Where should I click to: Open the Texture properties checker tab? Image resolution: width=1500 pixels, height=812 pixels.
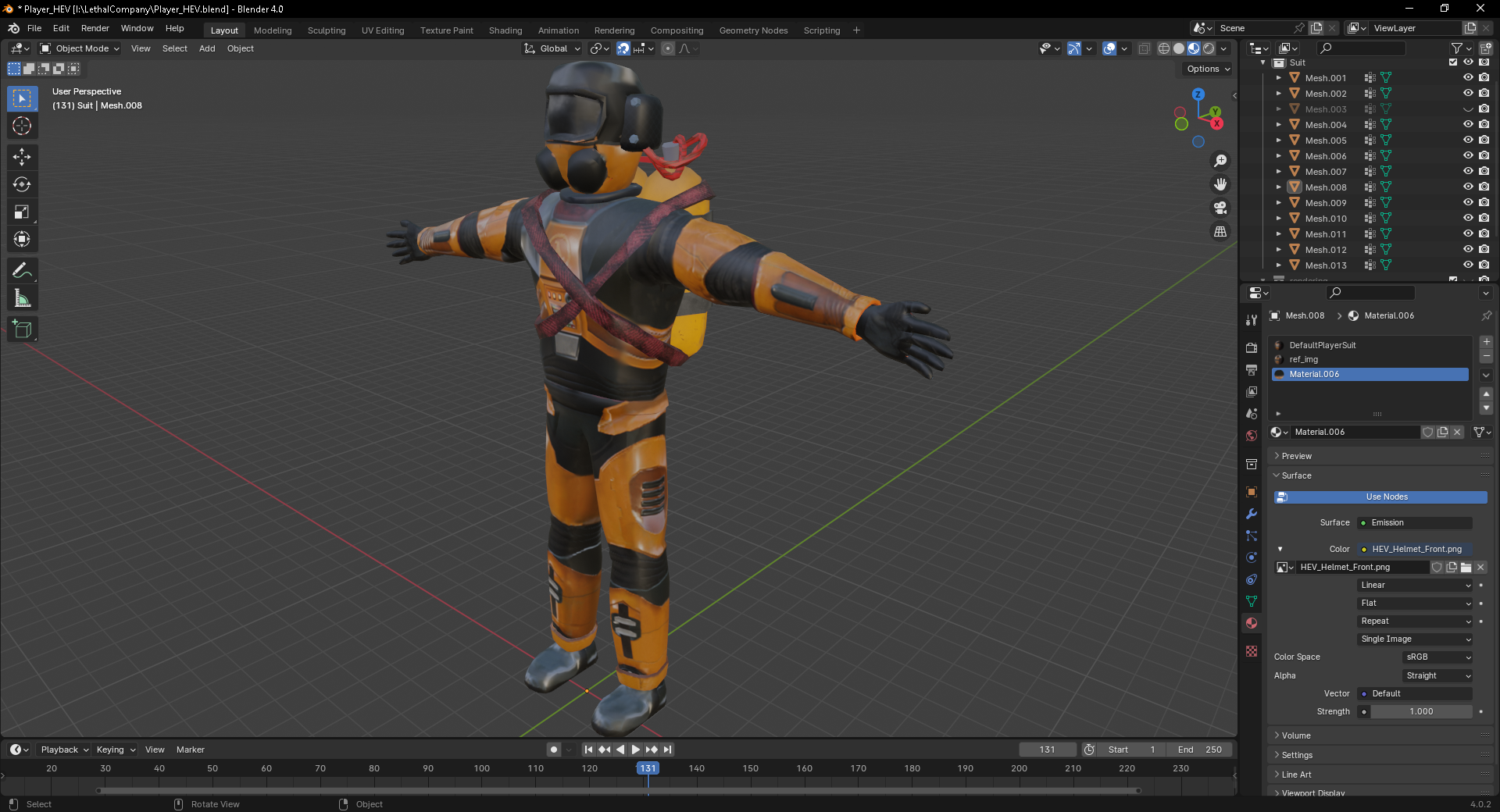pos(1252,650)
